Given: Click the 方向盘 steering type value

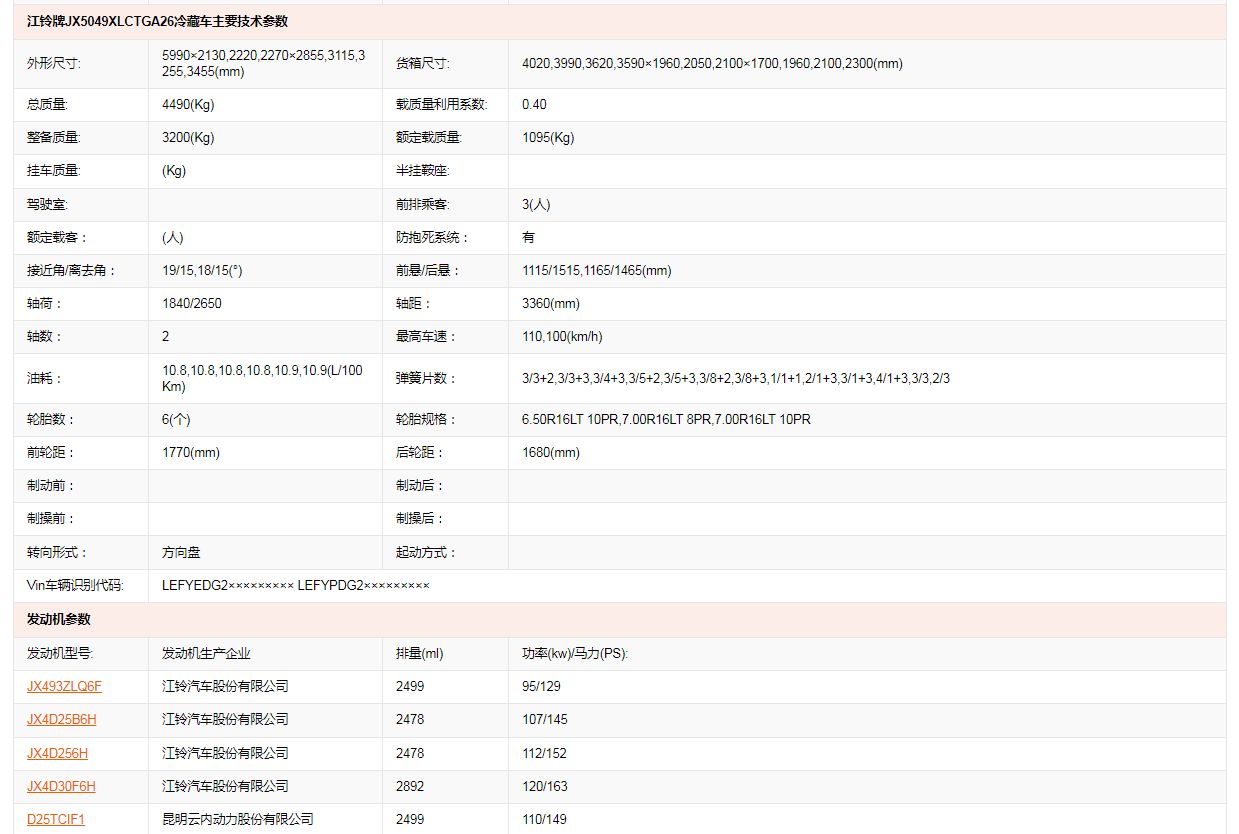Looking at the screenshot, I should [181, 552].
